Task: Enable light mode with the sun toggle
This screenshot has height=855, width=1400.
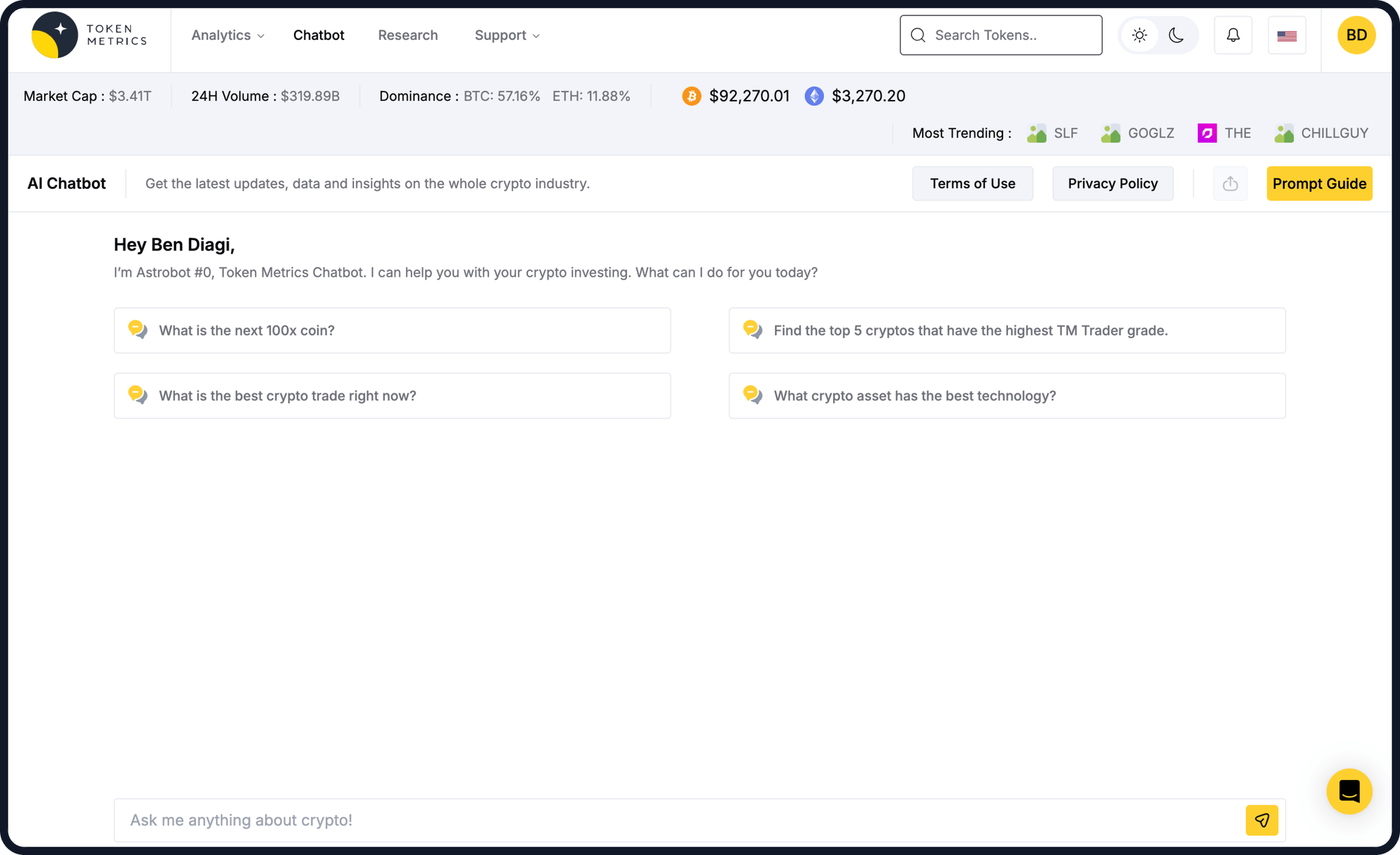Action: 1139,35
